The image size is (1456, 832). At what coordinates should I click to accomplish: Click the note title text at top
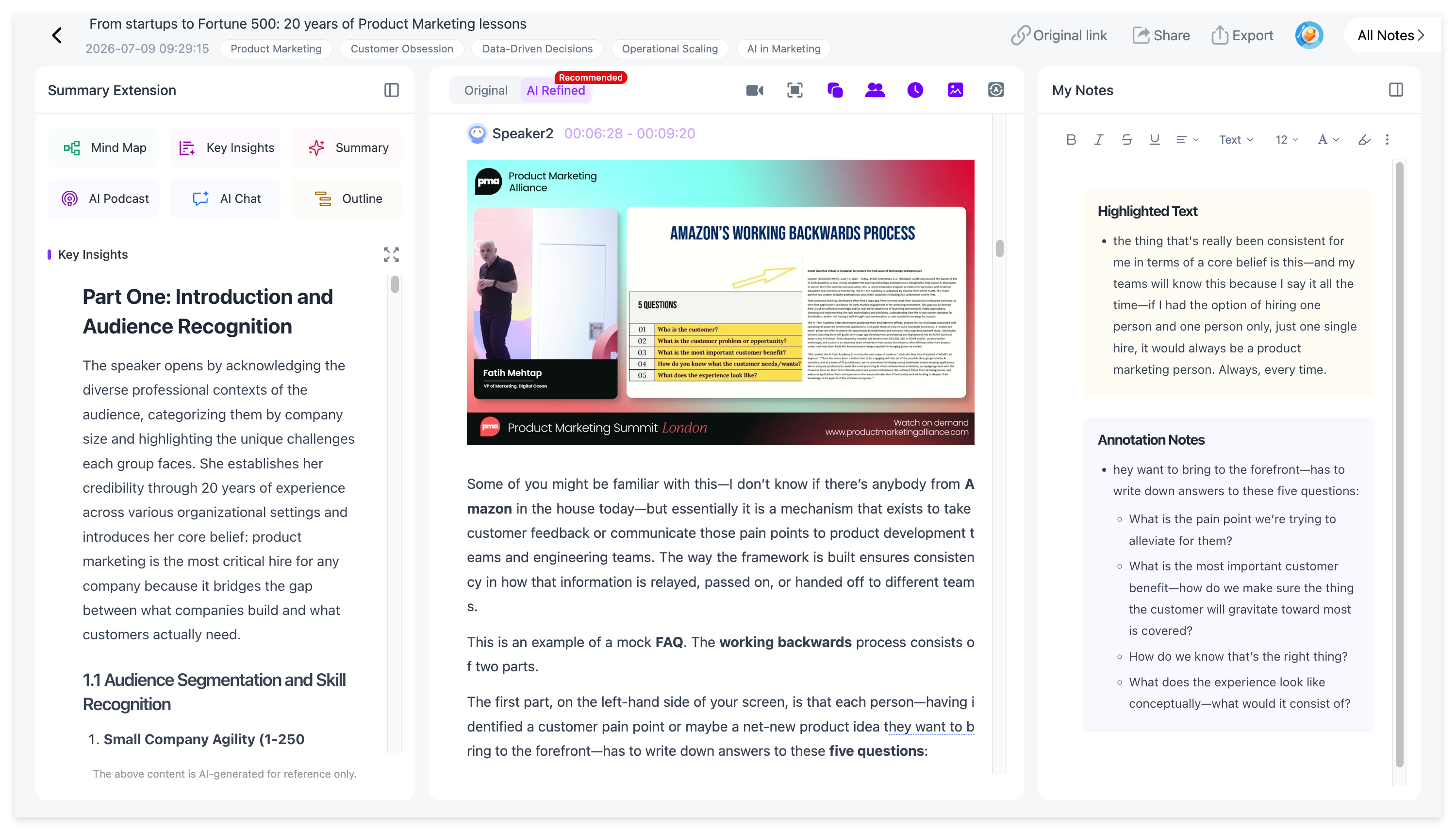pyautogui.click(x=308, y=24)
